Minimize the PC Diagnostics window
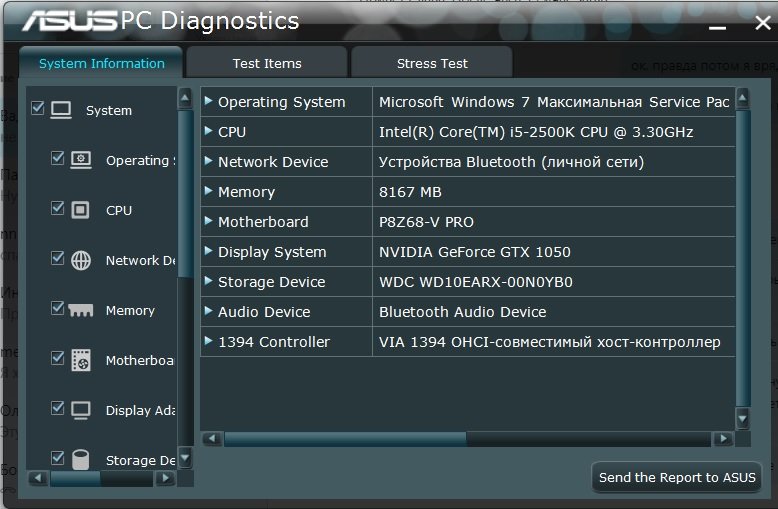778x509 pixels. 717,26
